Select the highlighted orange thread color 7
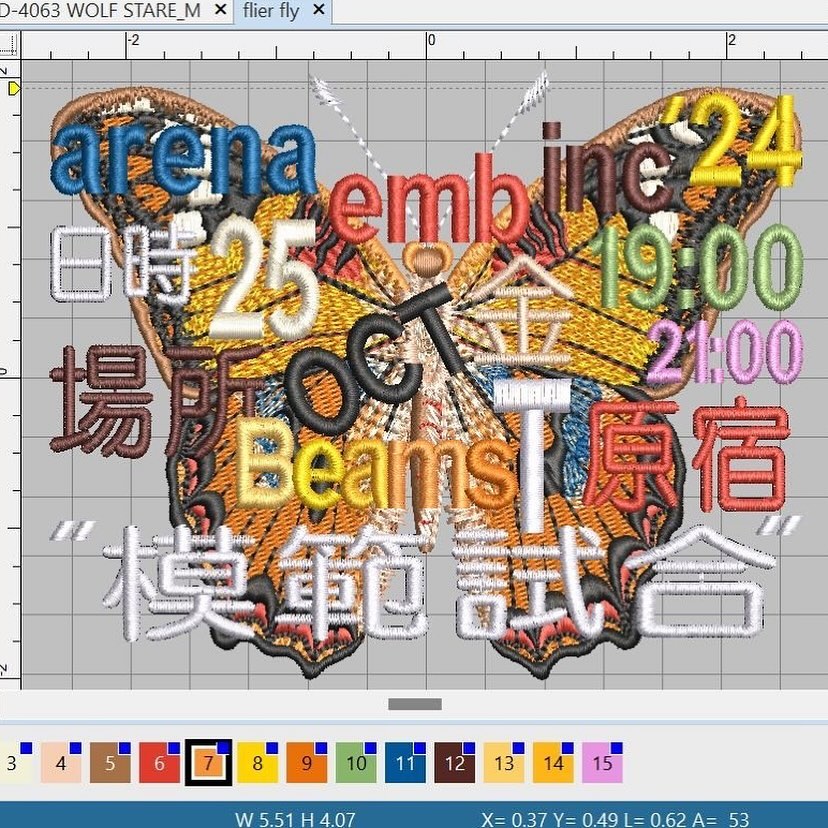 pyautogui.click(x=209, y=764)
